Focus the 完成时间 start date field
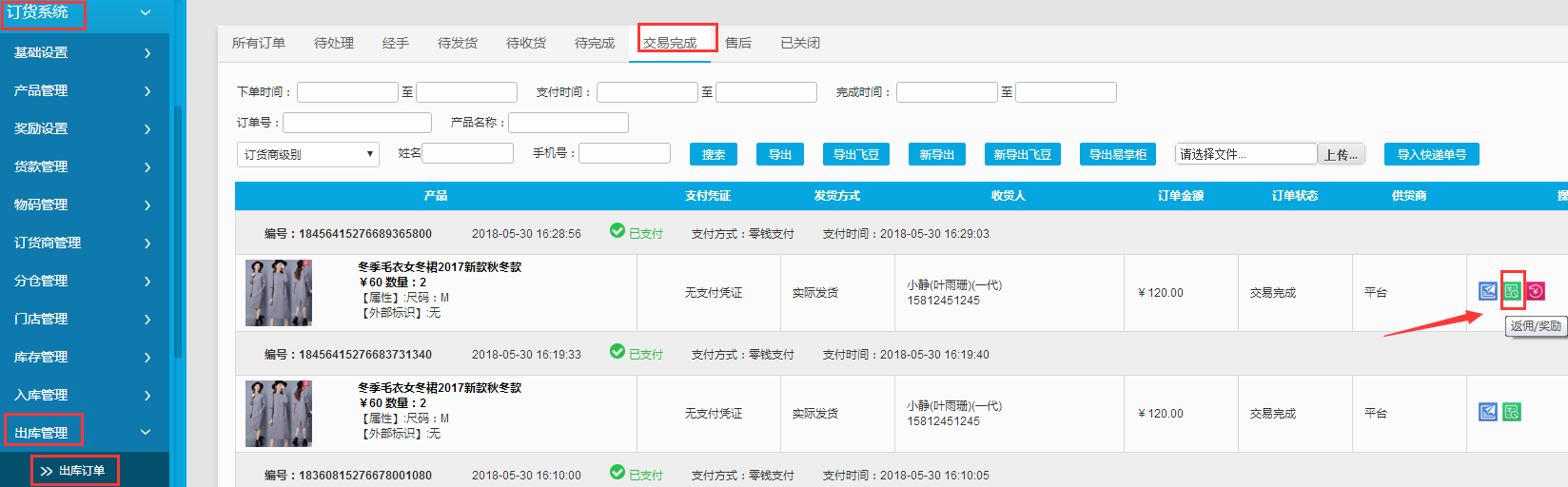1568x487 pixels. pos(947,92)
